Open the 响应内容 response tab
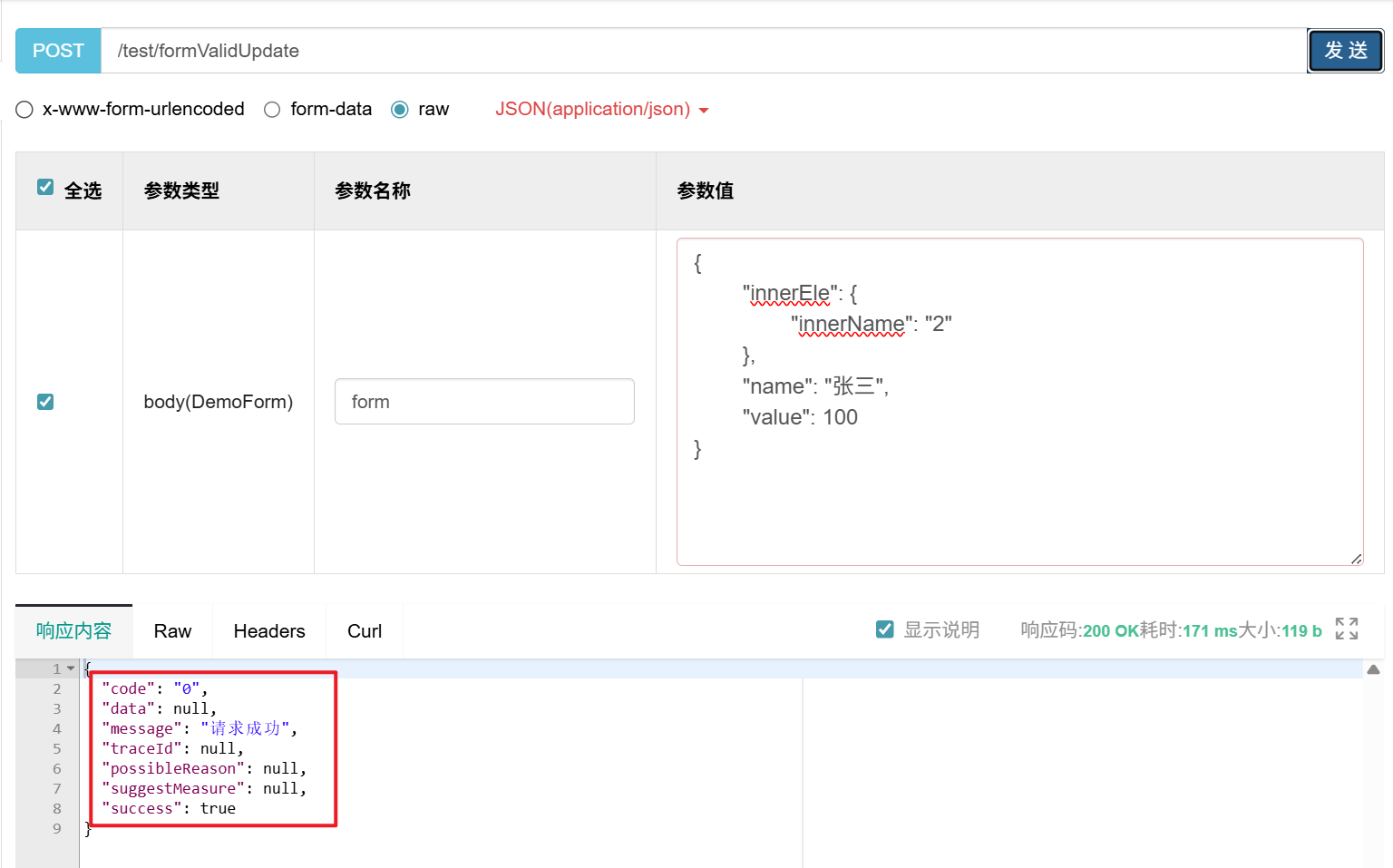This screenshot has height=868, width=1393. [73, 629]
